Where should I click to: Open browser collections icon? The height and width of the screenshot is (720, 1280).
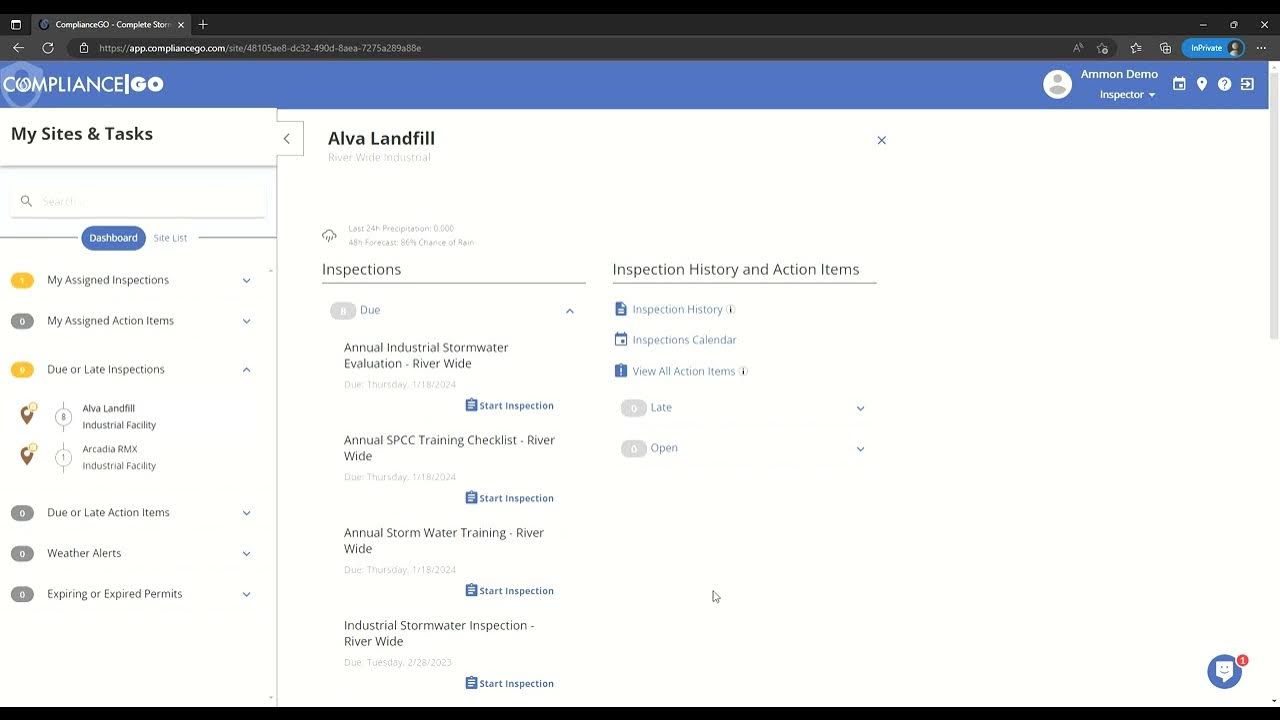click(x=1165, y=48)
